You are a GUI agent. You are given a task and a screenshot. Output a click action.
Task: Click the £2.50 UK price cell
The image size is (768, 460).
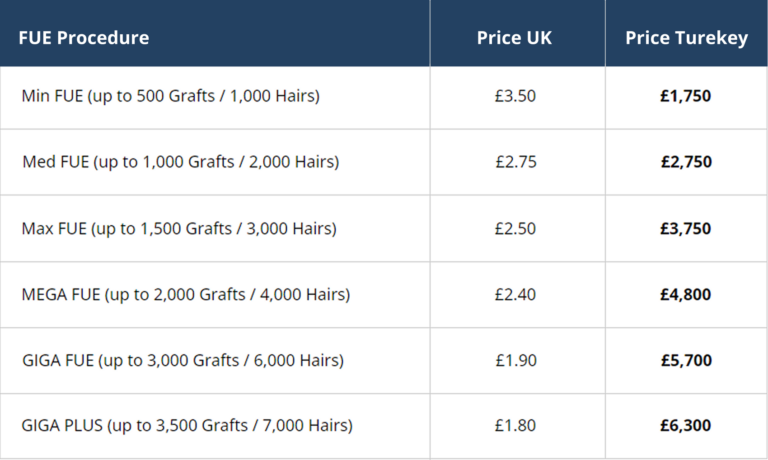point(514,228)
